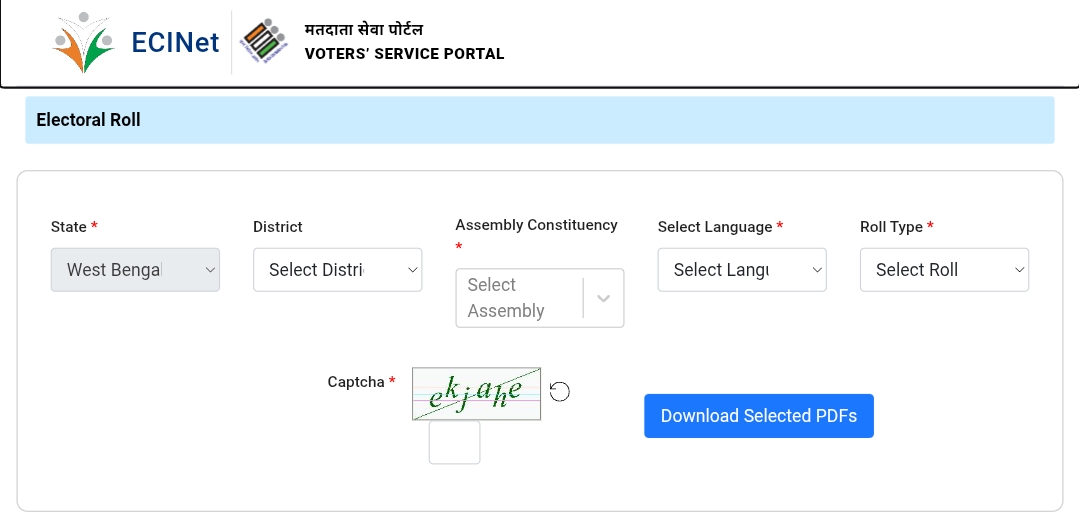Click the Hindi portal title text
The height and width of the screenshot is (529, 1079).
click(x=364, y=29)
